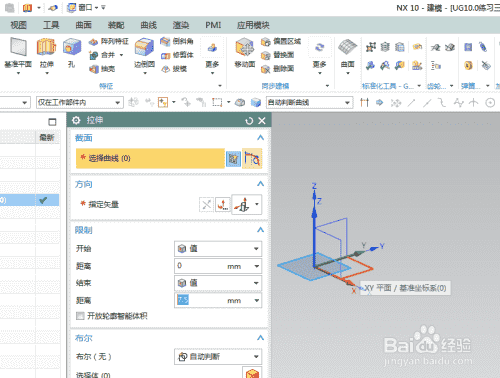500x378 pixels.
Task: Click the window (窗口) menu icon in title bar
Action: point(71,7)
